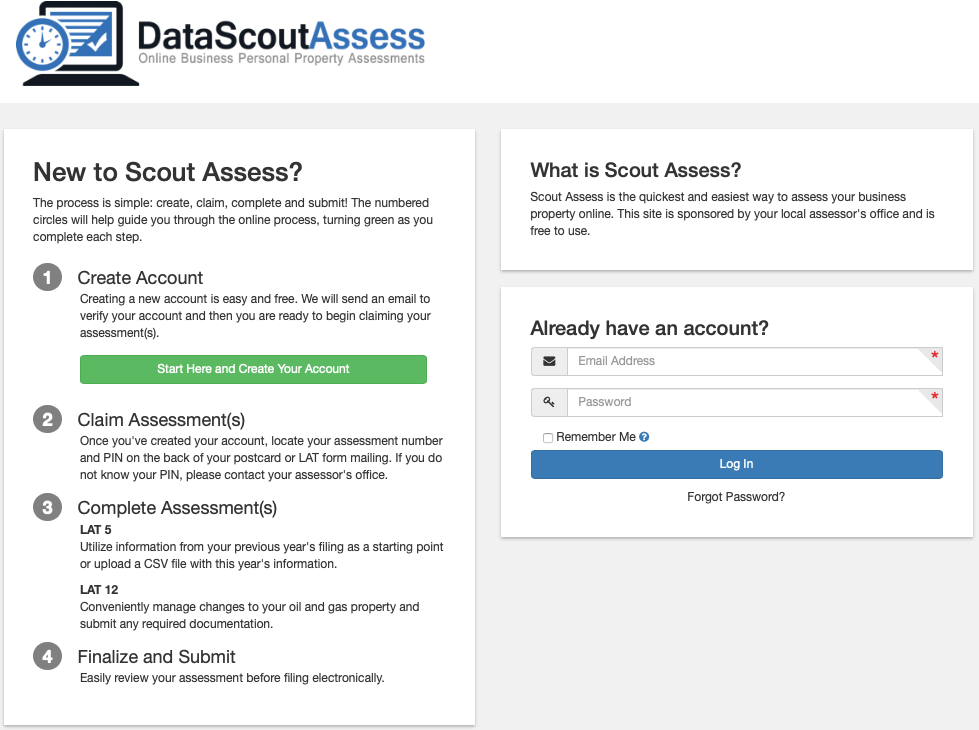Click the Create Account heading
Screen dimensions: 979x730
[140, 278]
